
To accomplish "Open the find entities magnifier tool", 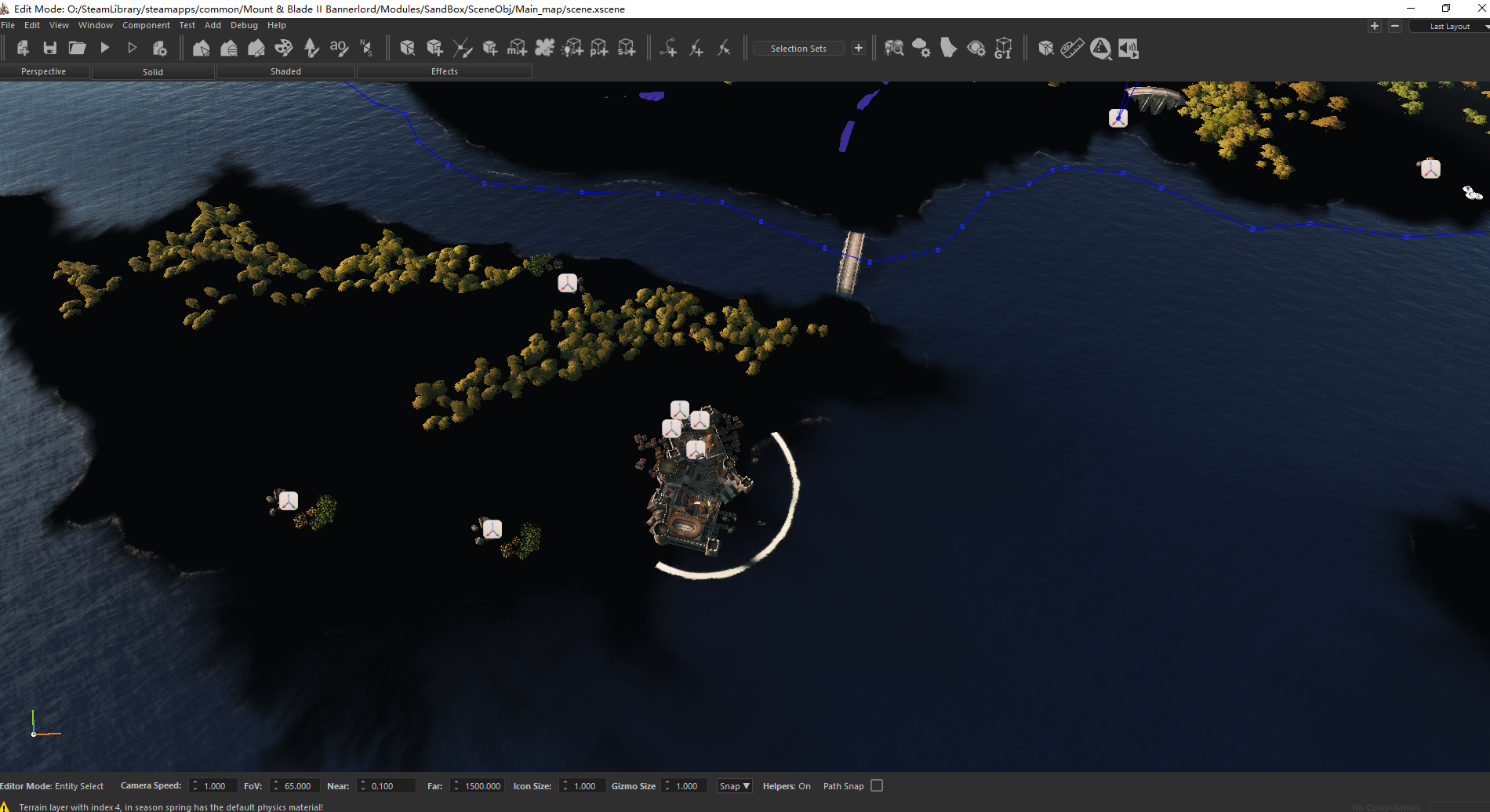I will [894, 48].
